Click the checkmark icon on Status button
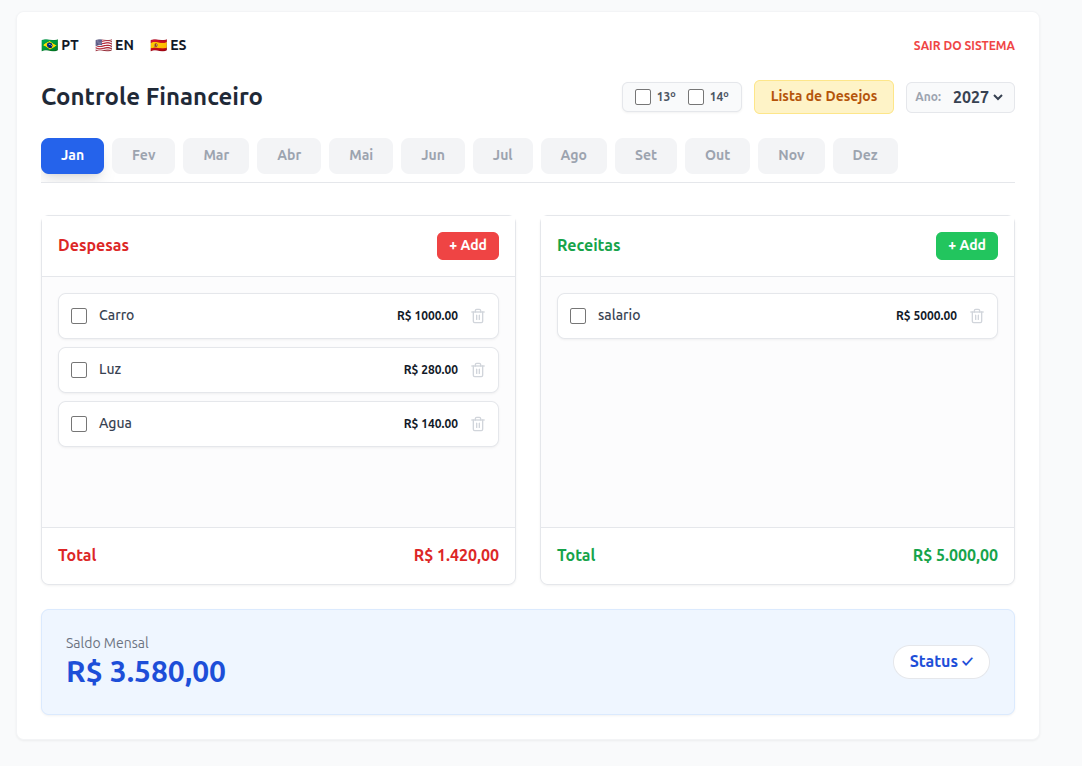The image size is (1082, 766). [966, 661]
